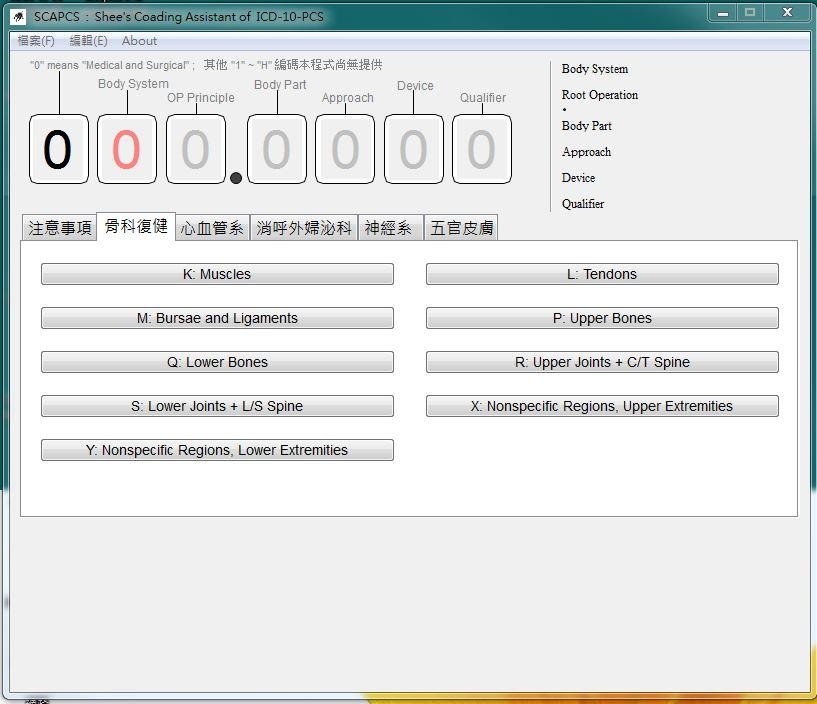This screenshot has width=817, height=704.
Task: Pick Q: Lower Bones button
Action: coord(217,362)
